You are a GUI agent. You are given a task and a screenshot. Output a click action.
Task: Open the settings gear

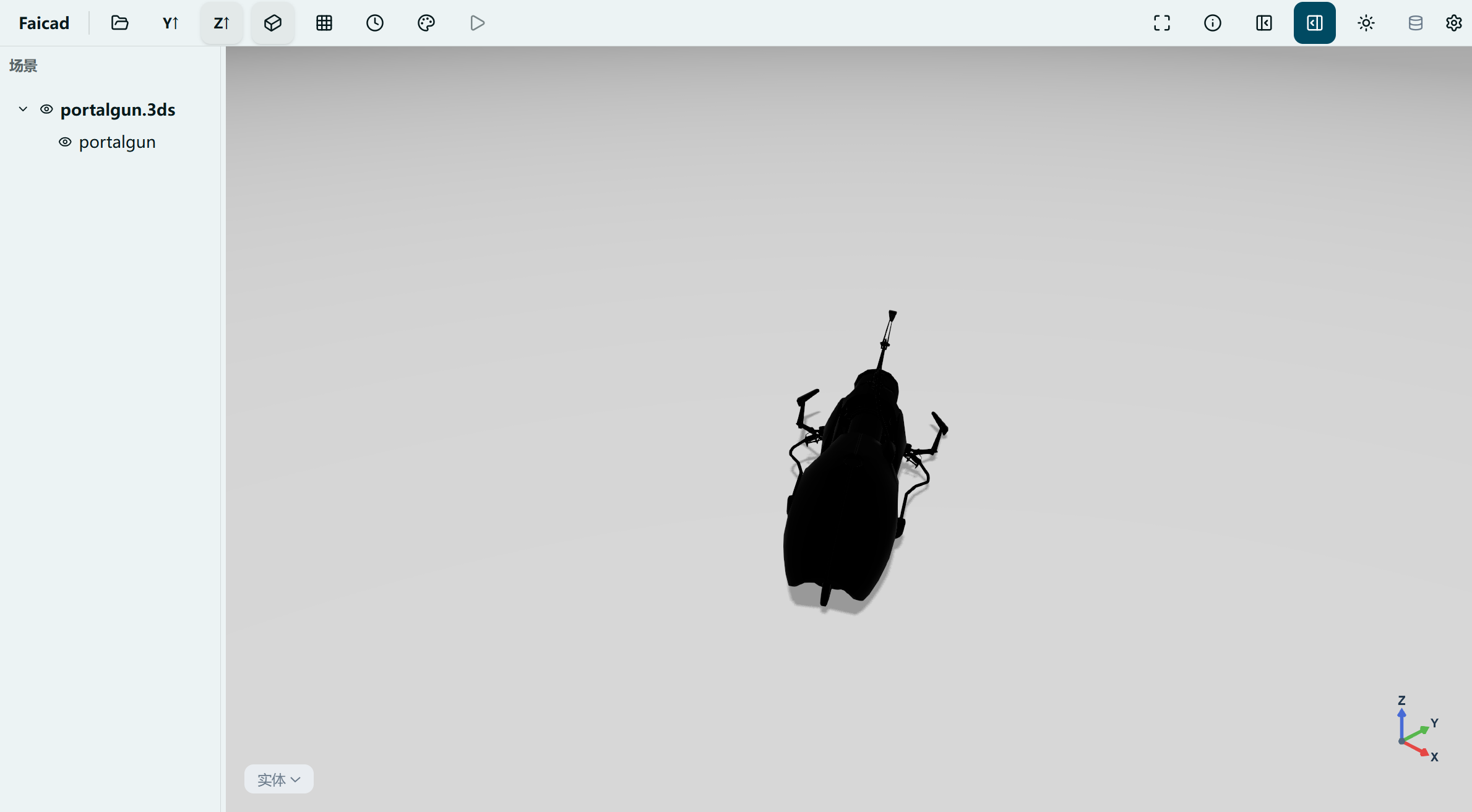(1454, 23)
